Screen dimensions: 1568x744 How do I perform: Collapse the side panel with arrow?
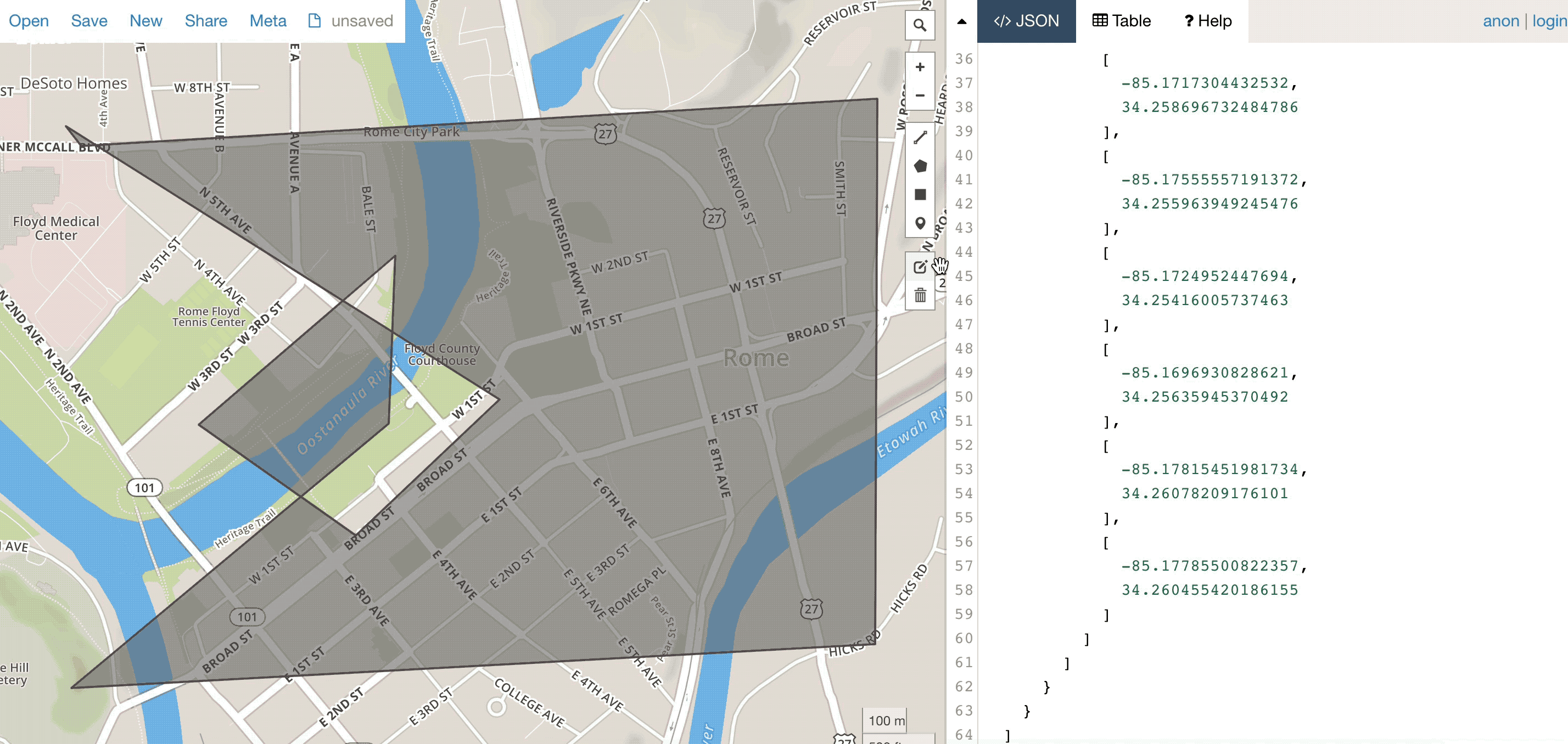[x=962, y=21]
